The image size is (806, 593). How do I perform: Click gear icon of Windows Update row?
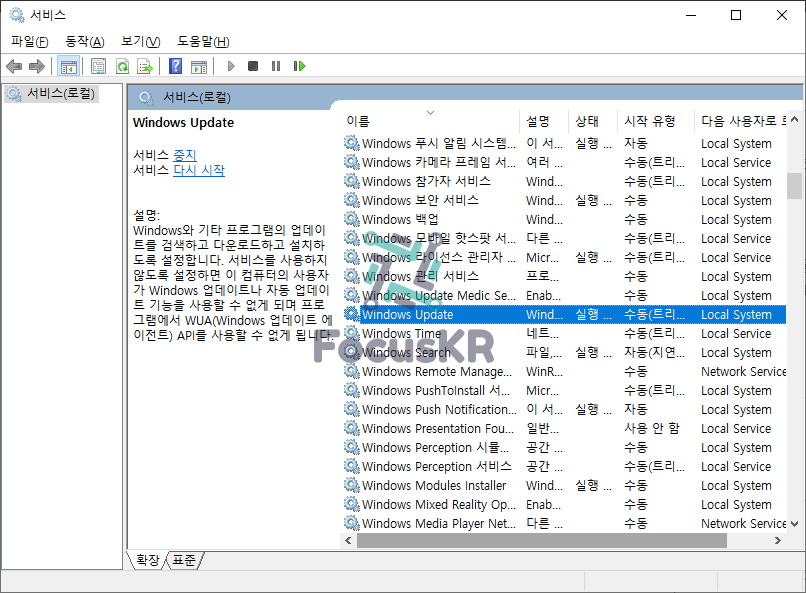click(352, 314)
